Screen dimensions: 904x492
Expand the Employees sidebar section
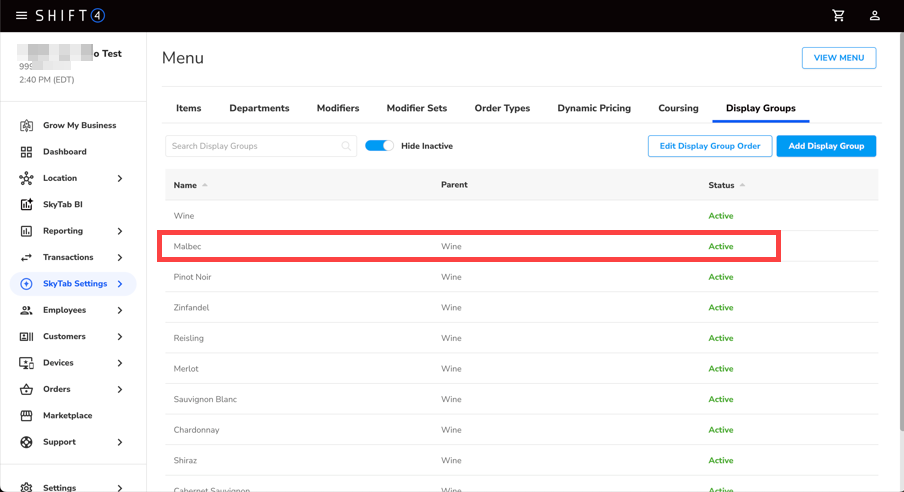pyautogui.click(x=120, y=310)
